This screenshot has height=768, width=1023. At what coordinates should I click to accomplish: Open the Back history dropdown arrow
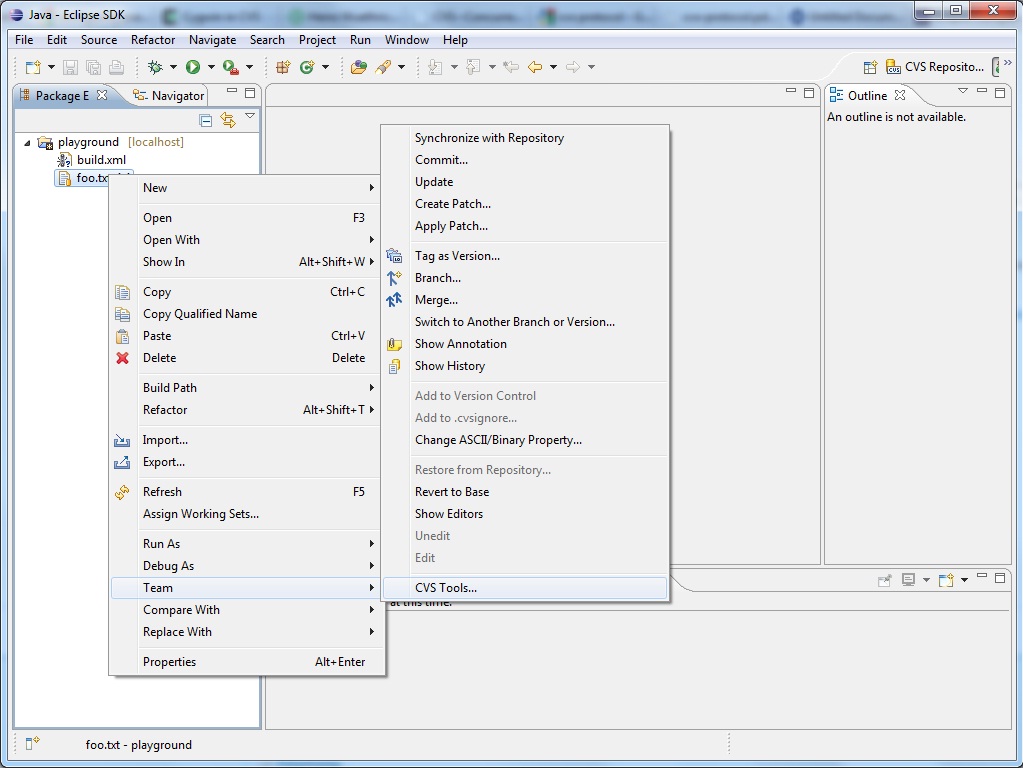point(553,67)
